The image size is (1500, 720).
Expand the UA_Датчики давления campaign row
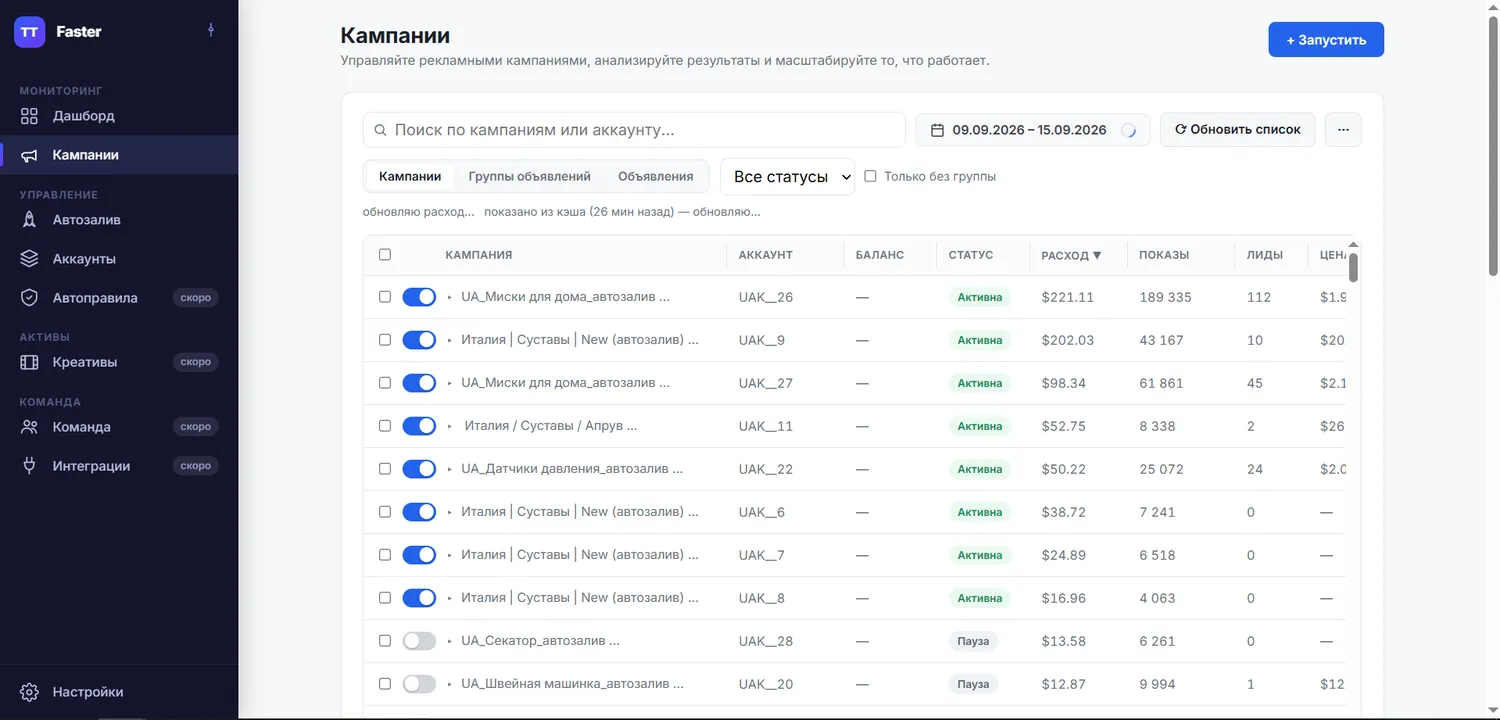tap(450, 469)
